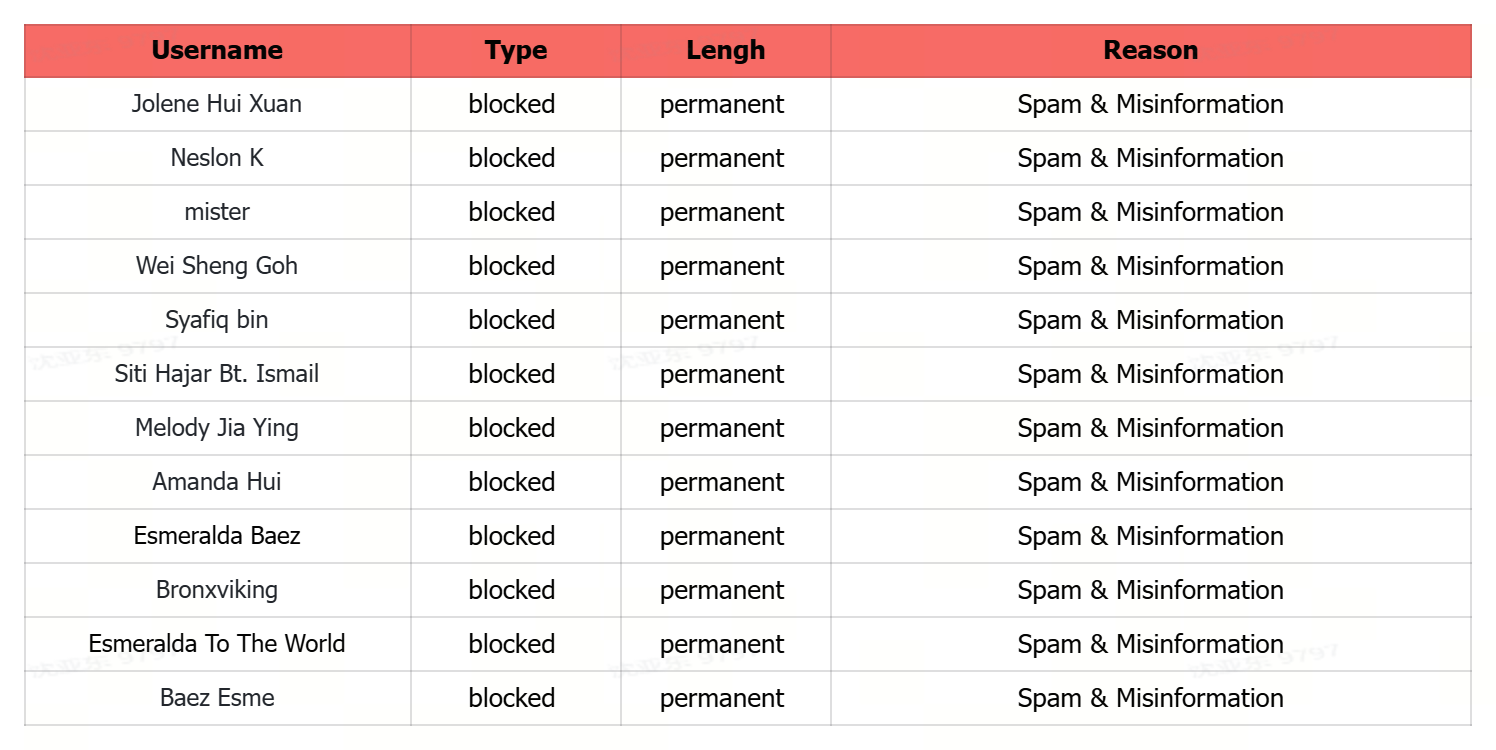Click the Lengh column header
Image resolution: width=1496 pixels, height=750 pixels.
click(725, 50)
